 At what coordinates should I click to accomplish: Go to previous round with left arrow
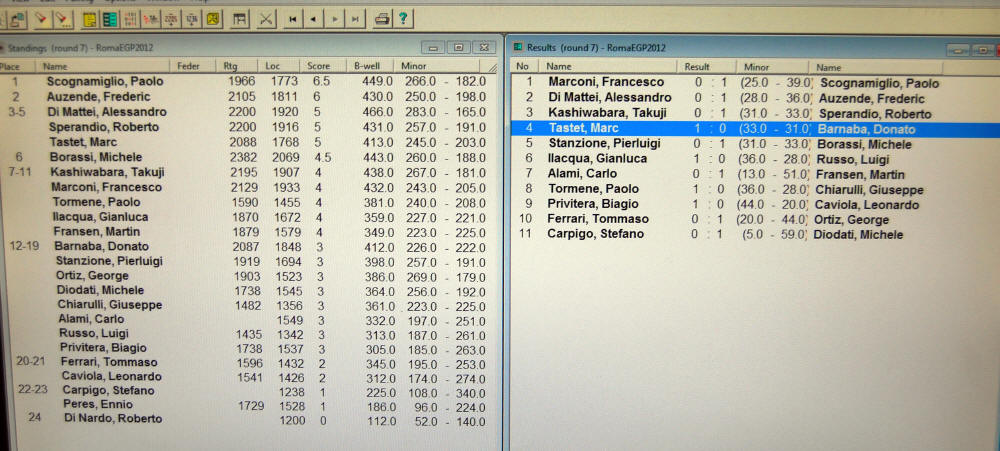pyautogui.click(x=313, y=19)
